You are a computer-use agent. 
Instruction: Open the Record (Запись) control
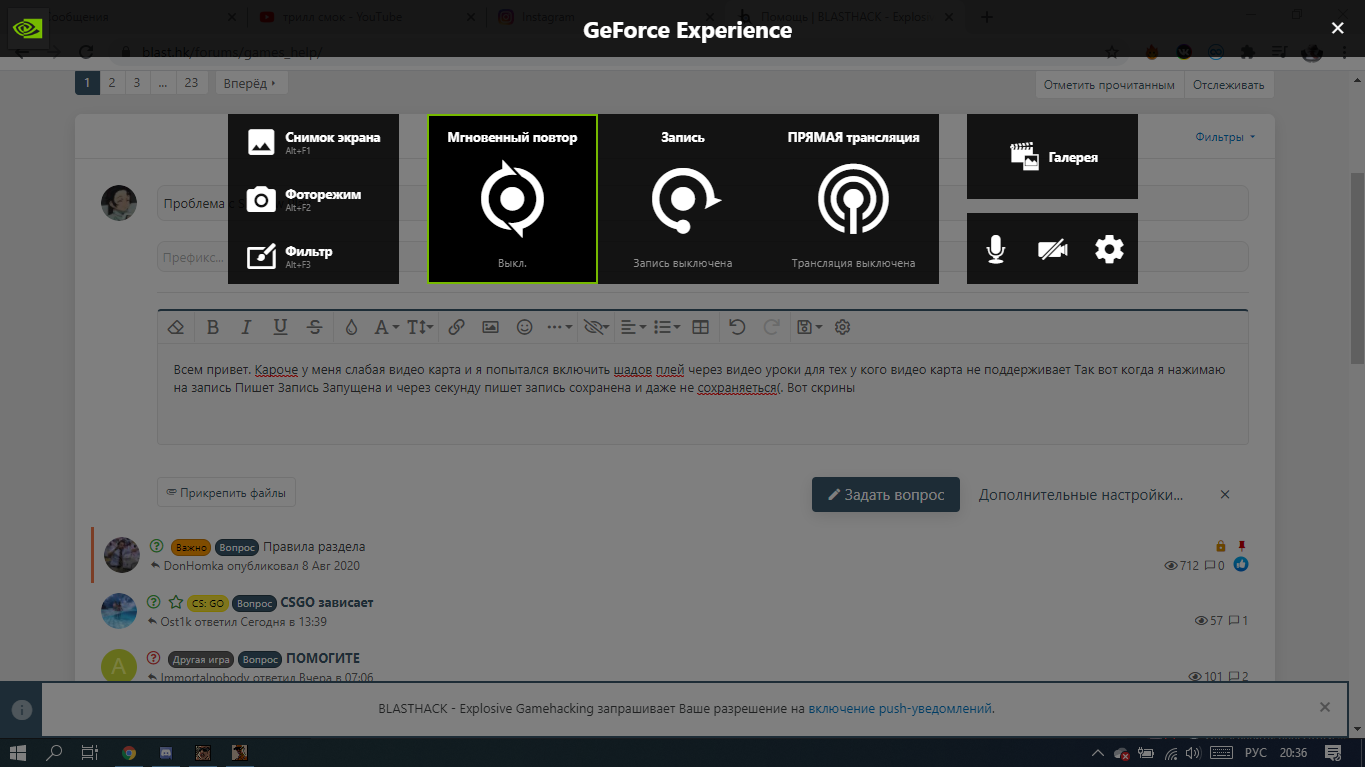[683, 199]
